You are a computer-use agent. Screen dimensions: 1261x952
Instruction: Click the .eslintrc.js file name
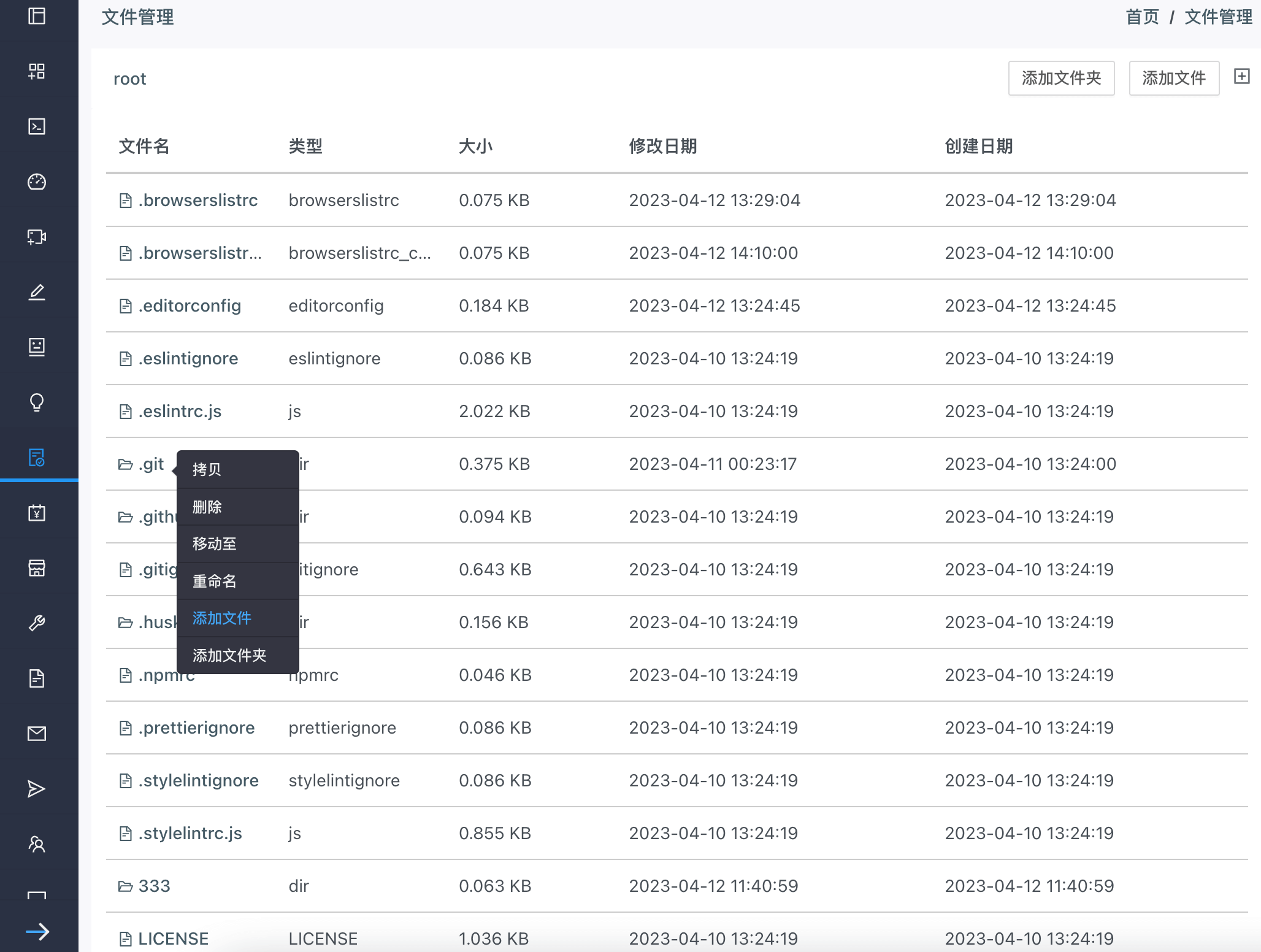(180, 412)
